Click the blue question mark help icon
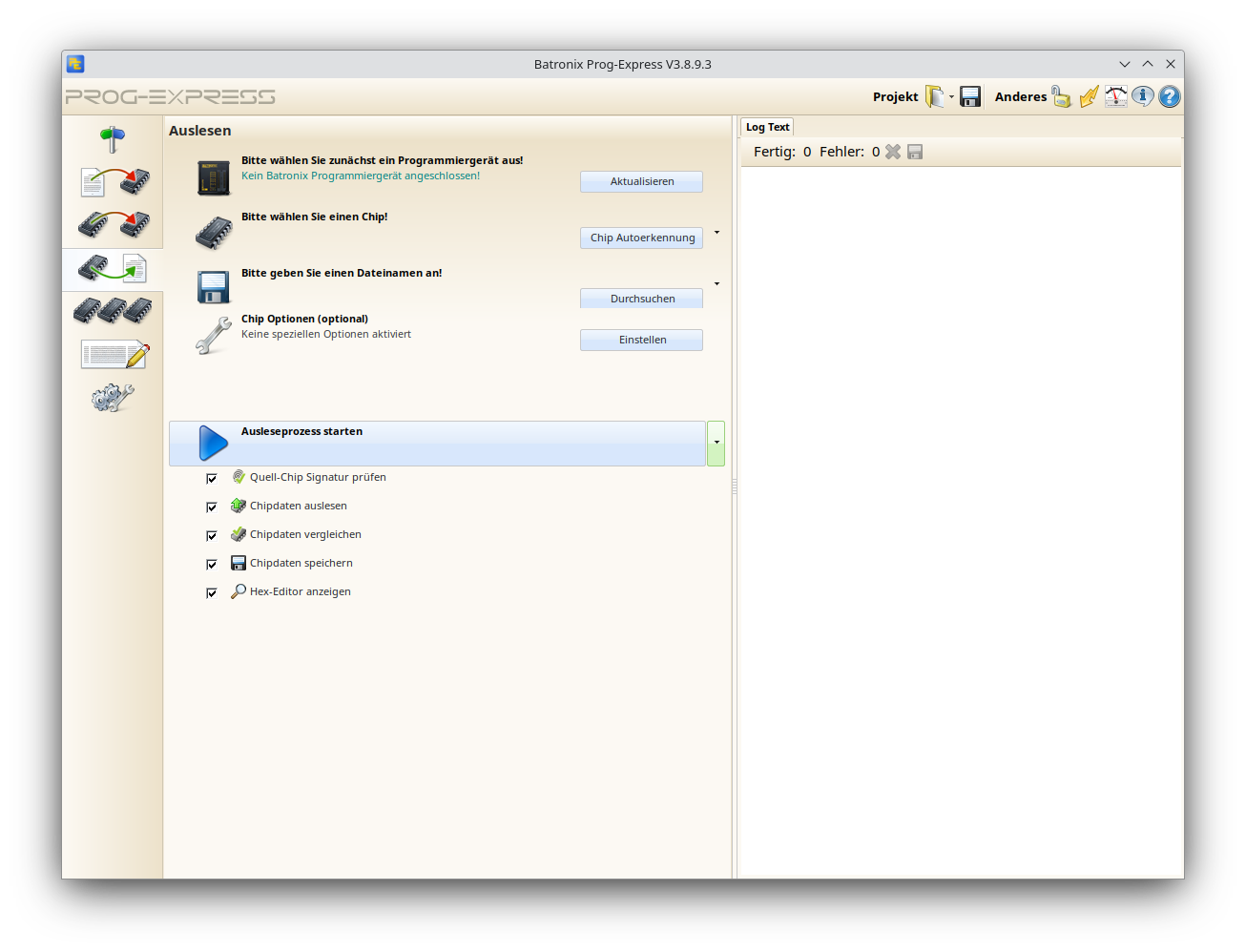Viewport: 1246px width, 952px height. [1169, 96]
